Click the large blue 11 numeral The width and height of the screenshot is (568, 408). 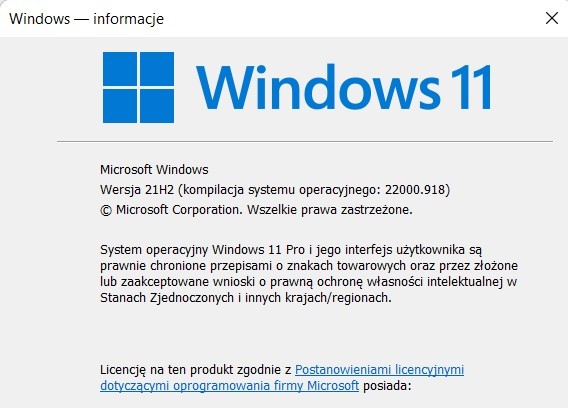point(471,87)
